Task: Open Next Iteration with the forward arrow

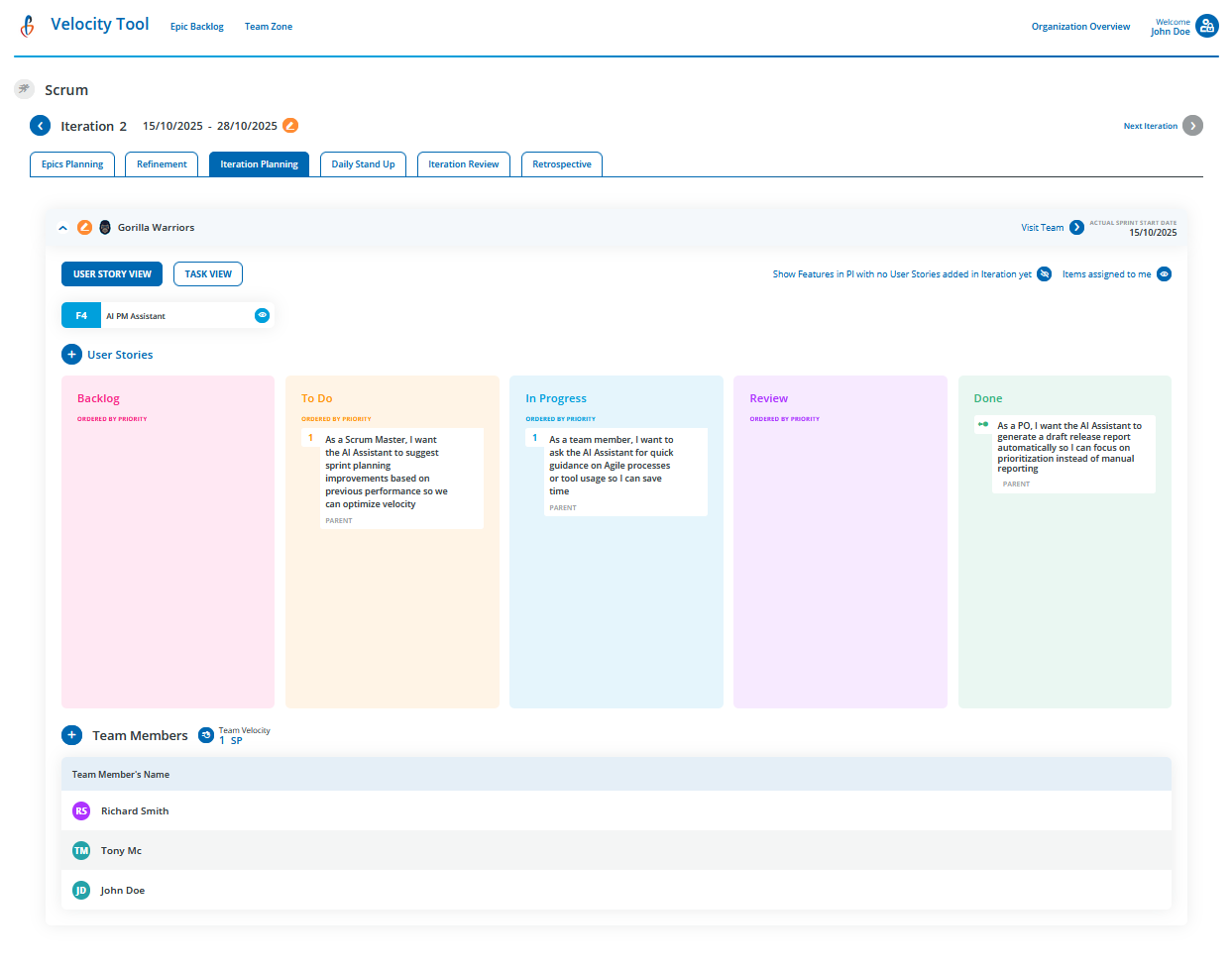Action: (x=1192, y=126)
